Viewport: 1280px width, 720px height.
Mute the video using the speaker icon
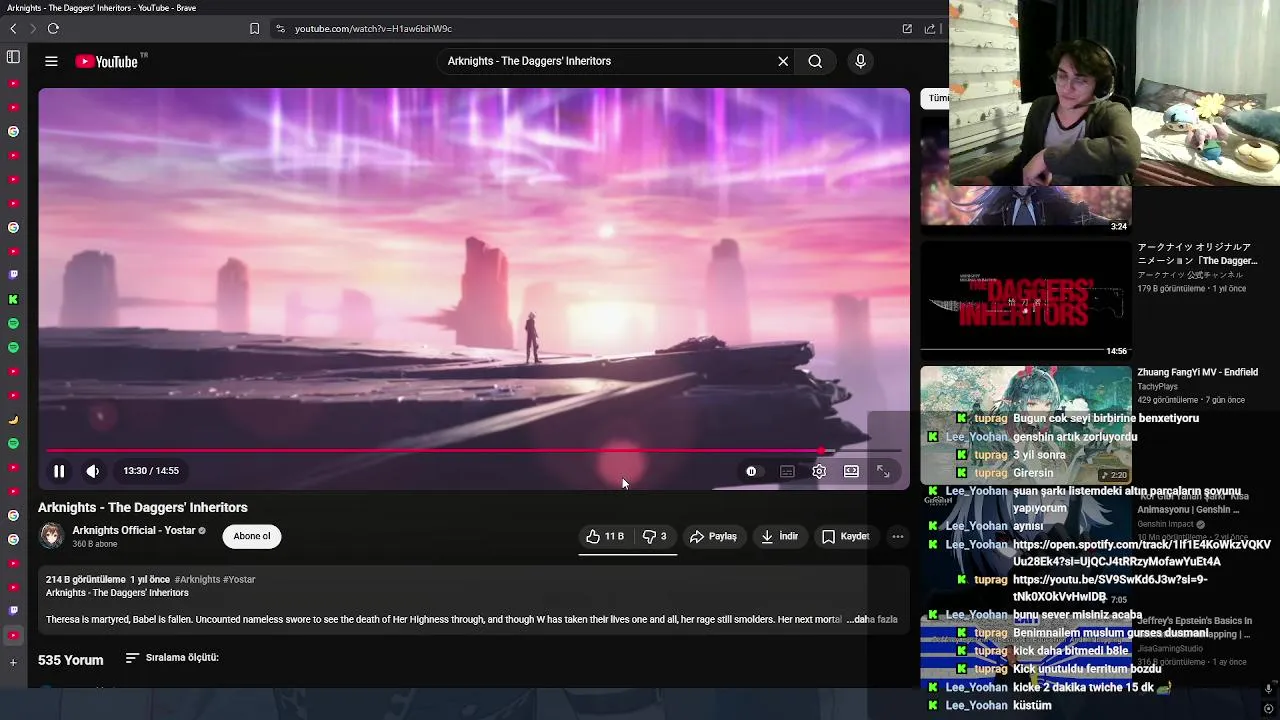[x=92, y=471]
